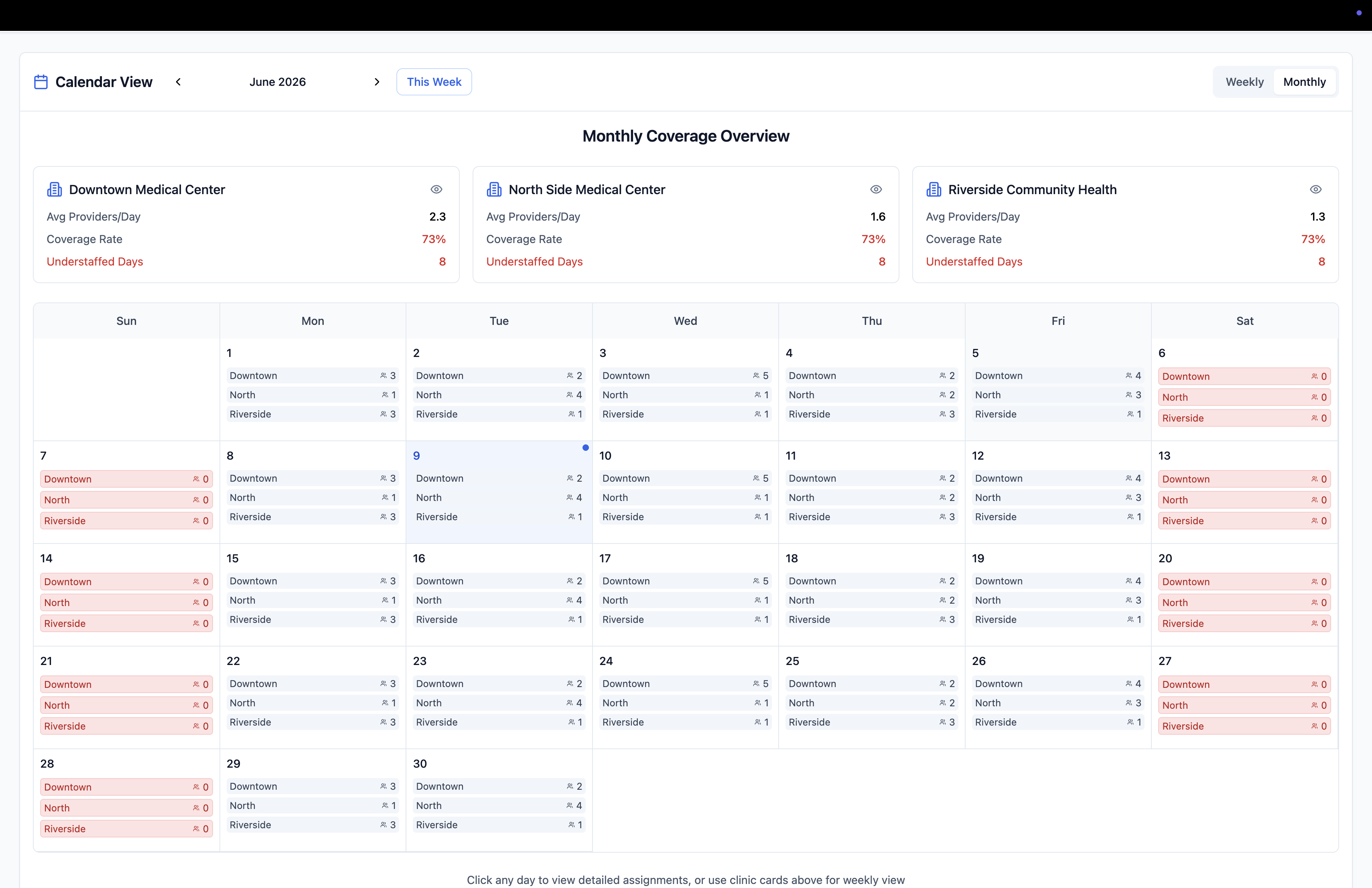
Task: Click the people icon in North row June 9
Action: [x=570, y=497]
